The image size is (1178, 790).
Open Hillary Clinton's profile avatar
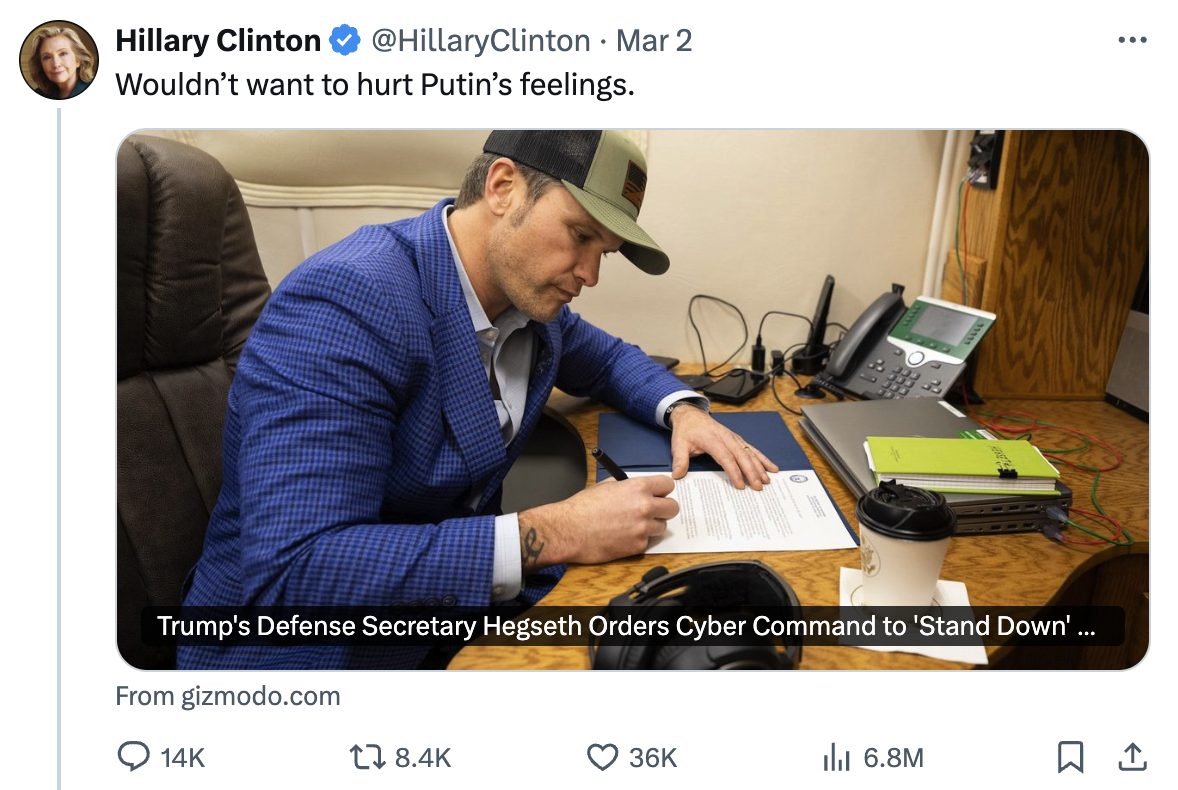pos(59,60)
